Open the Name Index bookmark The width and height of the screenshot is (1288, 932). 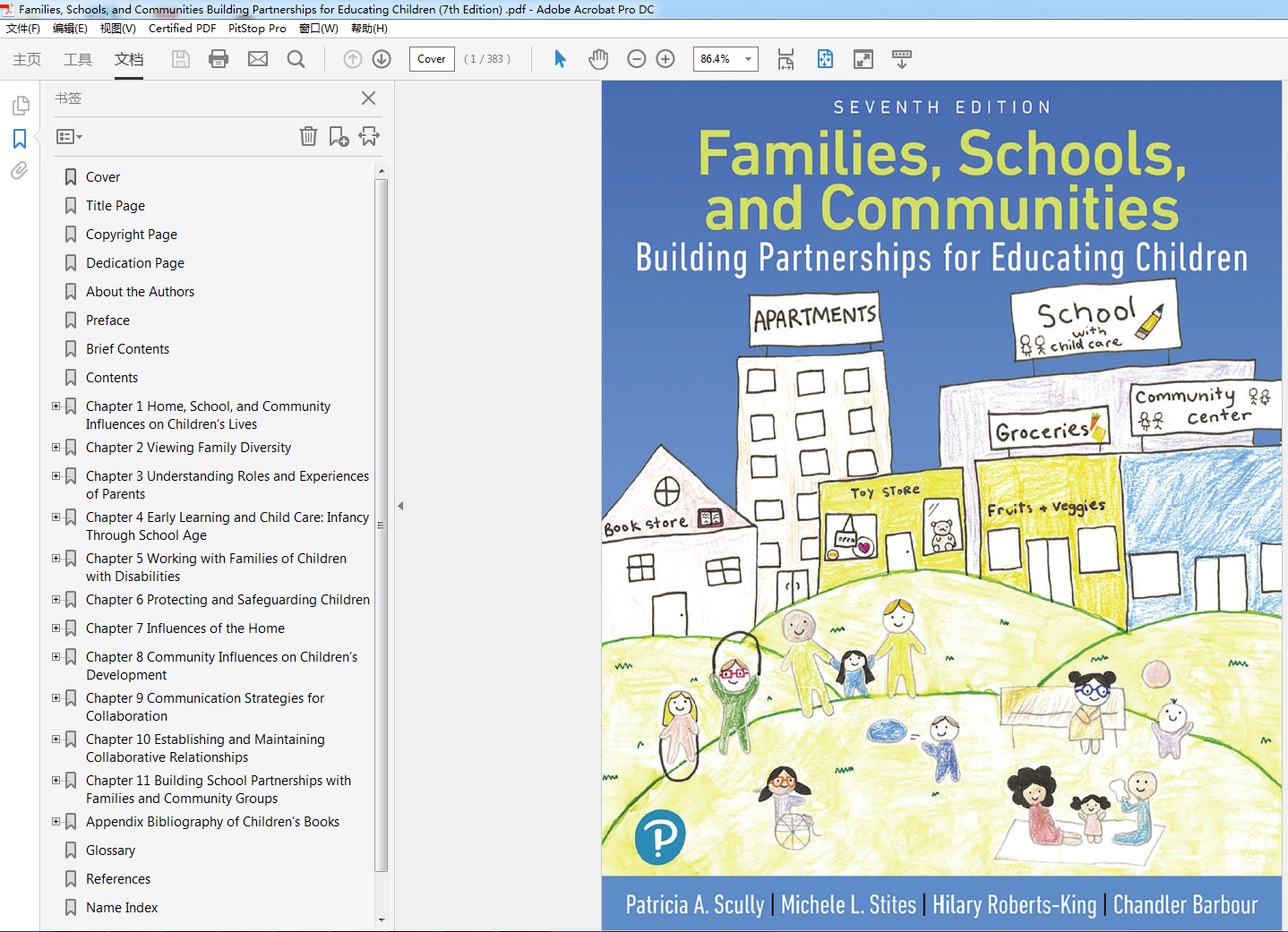pyautogui.click(x=122, y=908)
